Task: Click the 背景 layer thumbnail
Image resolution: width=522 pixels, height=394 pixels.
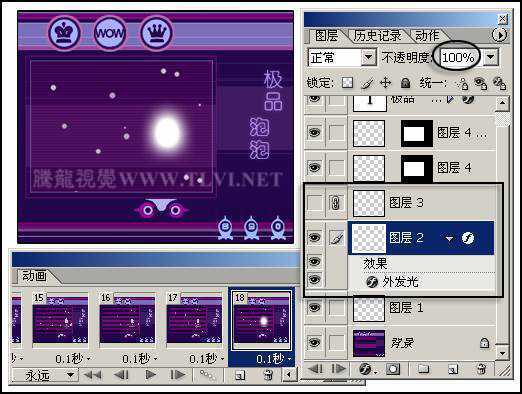Action: click(369, 343)
